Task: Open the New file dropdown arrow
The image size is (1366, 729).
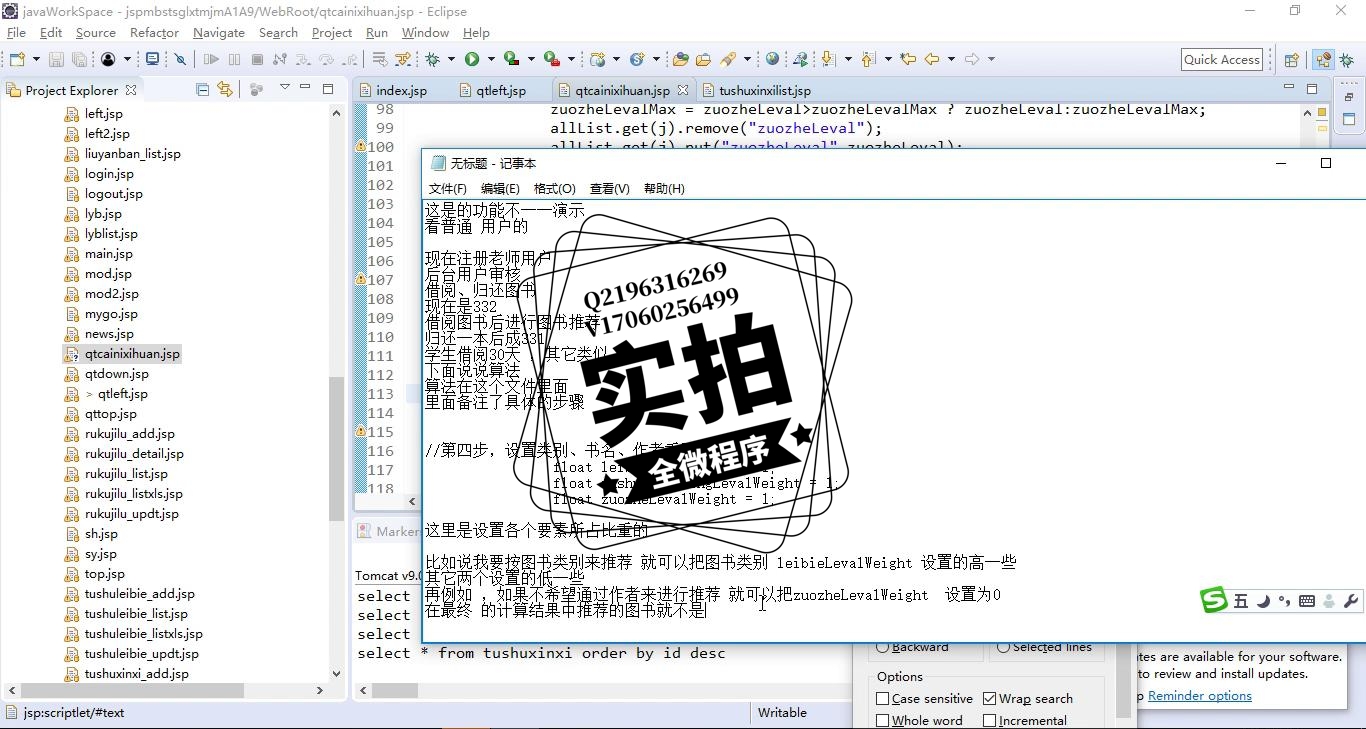Action: point(36,59)
